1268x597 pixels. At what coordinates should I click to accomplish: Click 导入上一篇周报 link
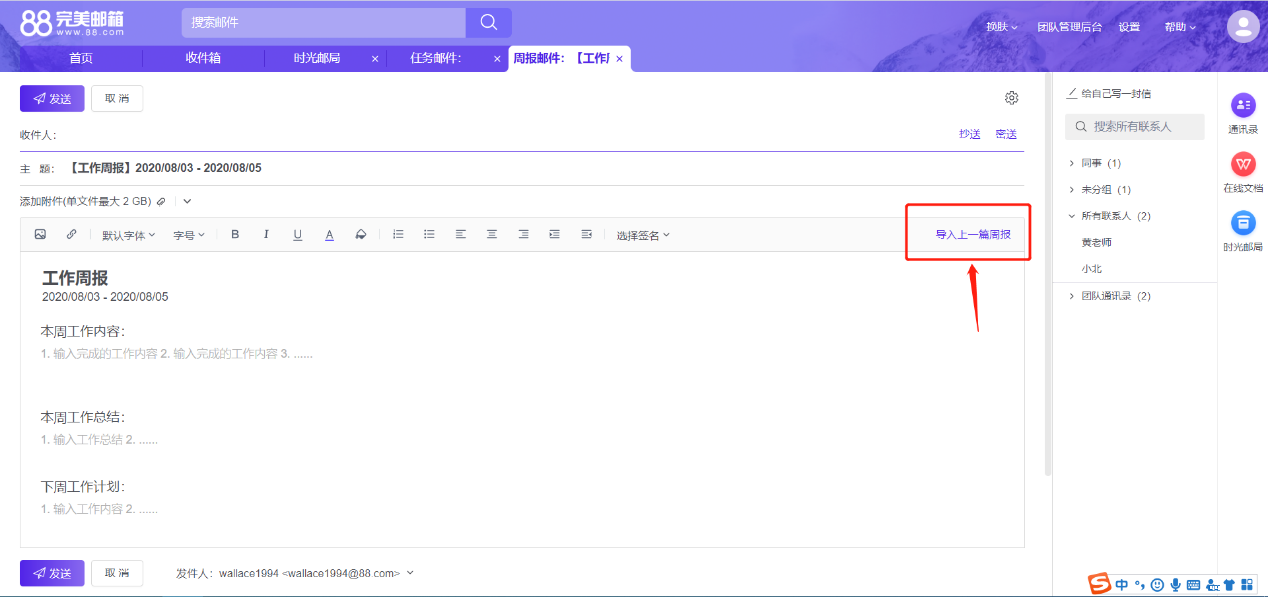click(973, 234)
